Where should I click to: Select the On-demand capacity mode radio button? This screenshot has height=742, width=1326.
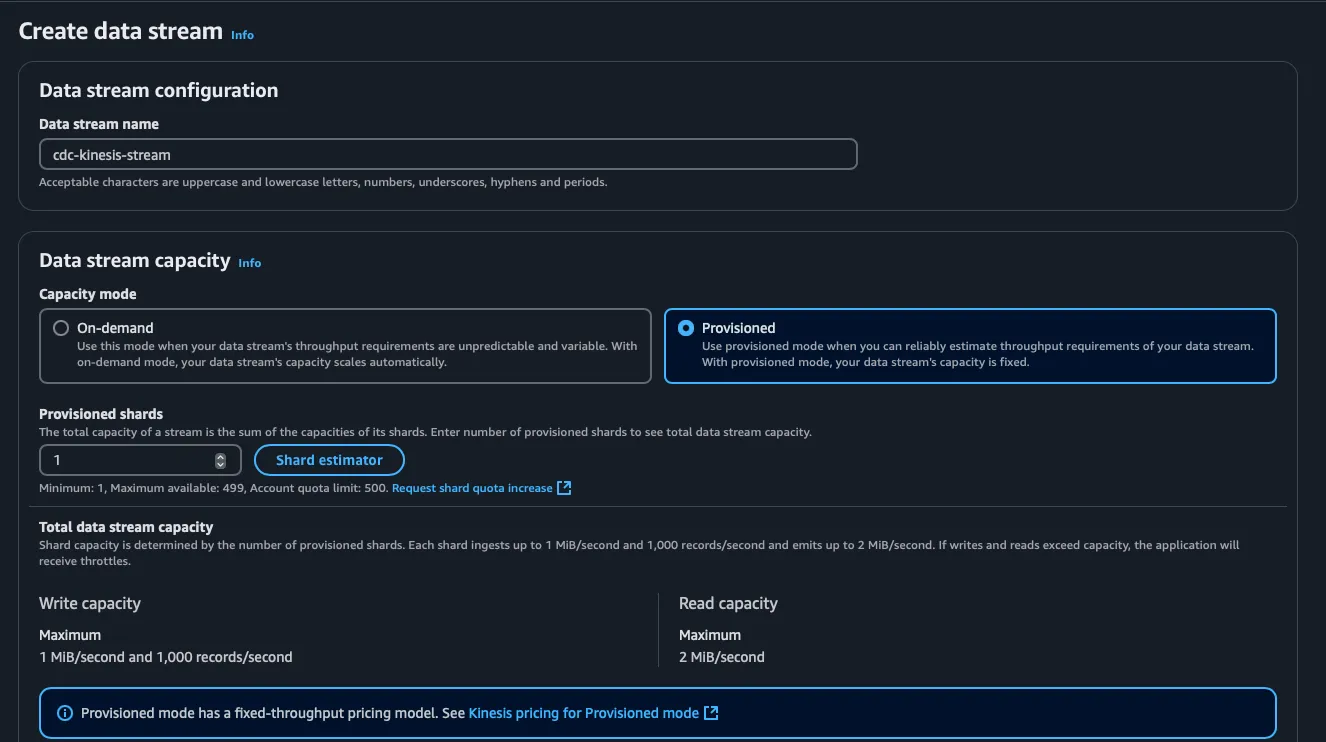(61, 328)
